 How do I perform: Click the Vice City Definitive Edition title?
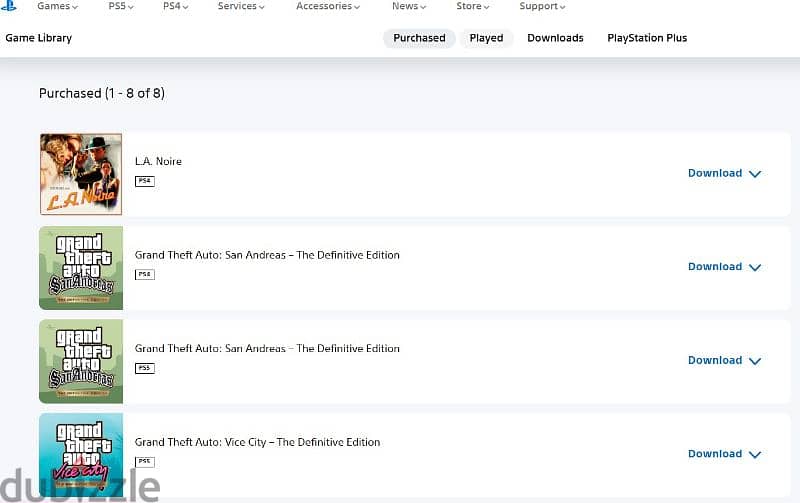[x=257, y=442]
